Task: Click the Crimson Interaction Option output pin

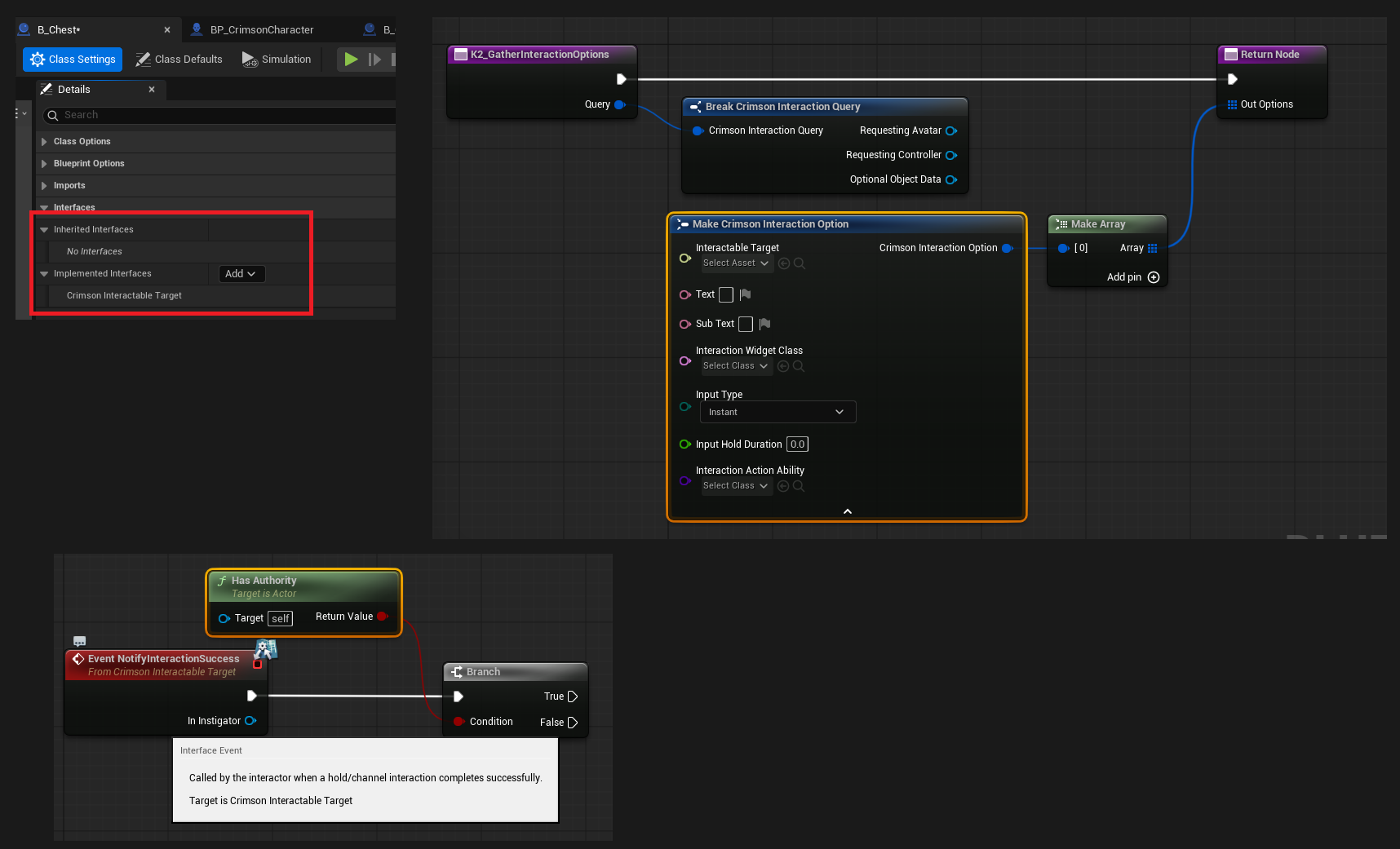Action: pyautogui.click(x=1008, y=248)
